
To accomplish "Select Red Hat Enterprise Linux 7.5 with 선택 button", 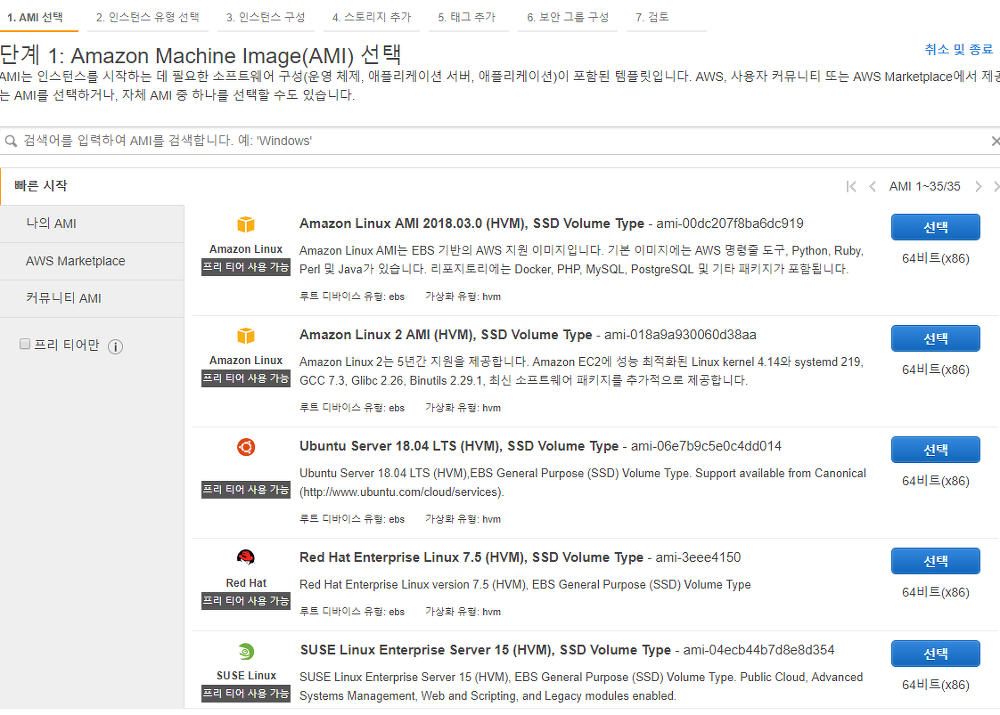I will (x=935, y=561).
